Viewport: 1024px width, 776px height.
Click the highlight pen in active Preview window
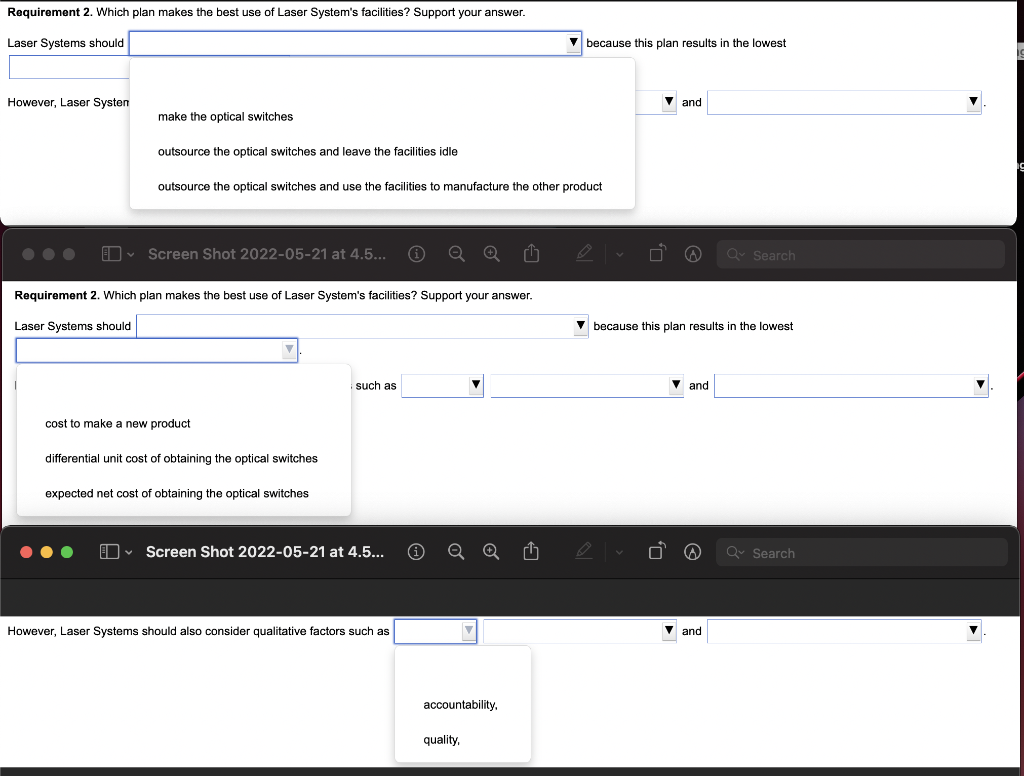point(584,551)
